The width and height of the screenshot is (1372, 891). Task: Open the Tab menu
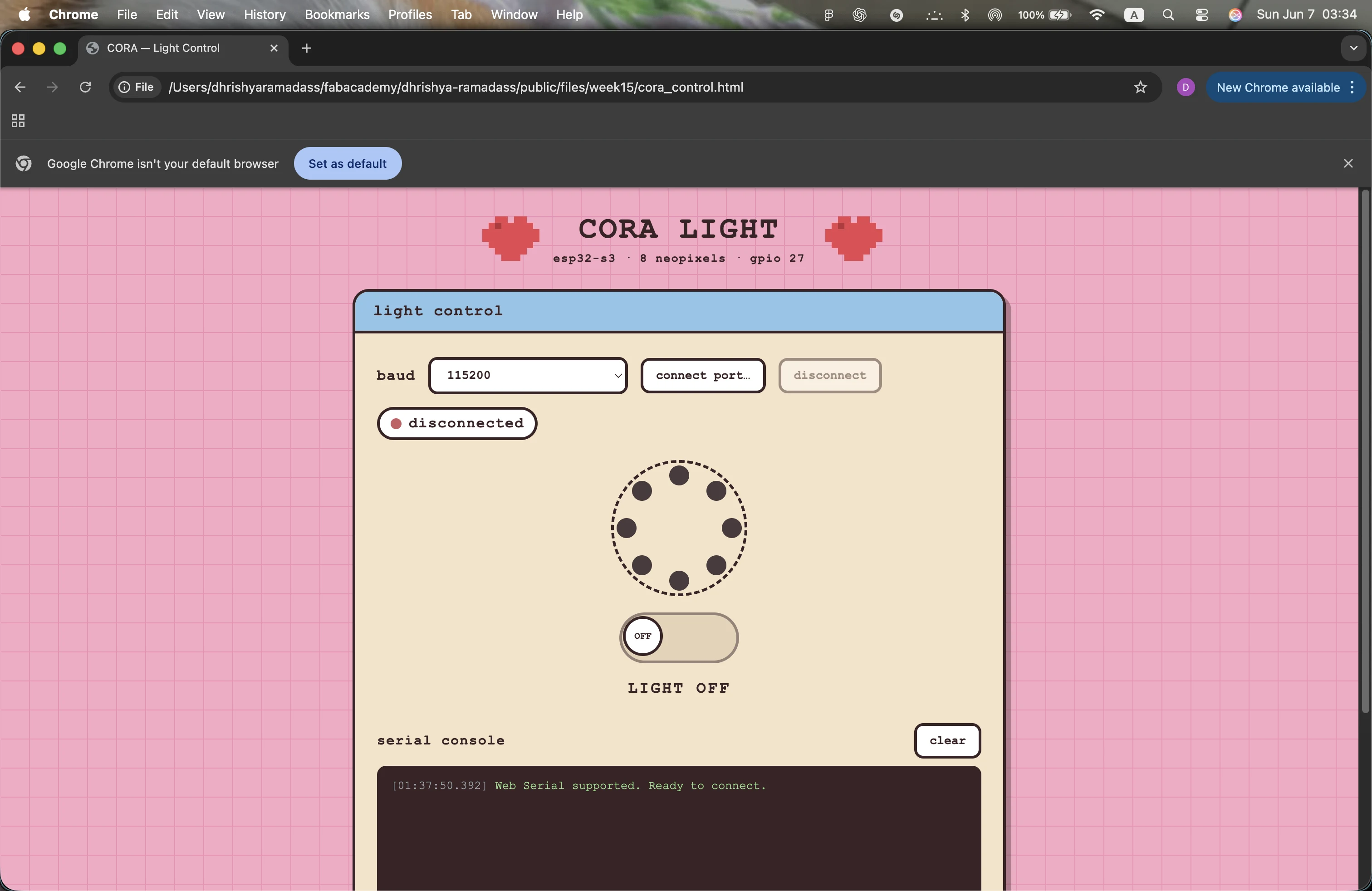(461, 15)
